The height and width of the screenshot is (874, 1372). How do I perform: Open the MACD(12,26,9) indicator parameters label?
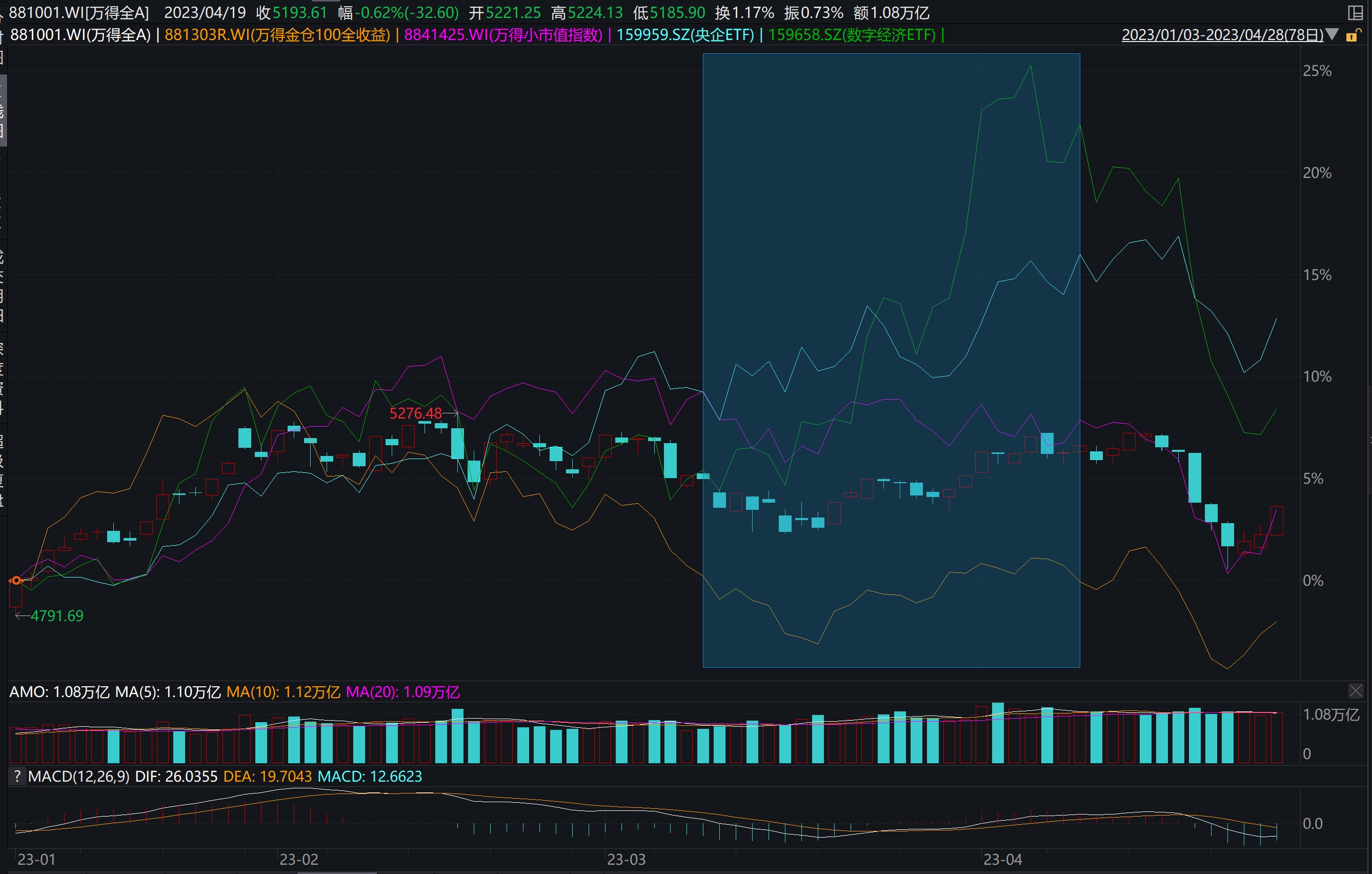click(x=78, y=777)
